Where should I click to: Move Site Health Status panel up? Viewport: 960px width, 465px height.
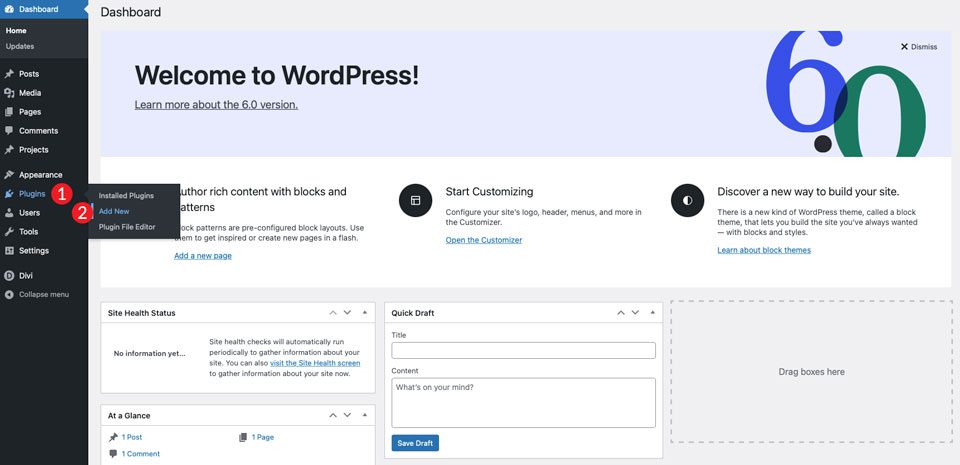pos(333,313)
